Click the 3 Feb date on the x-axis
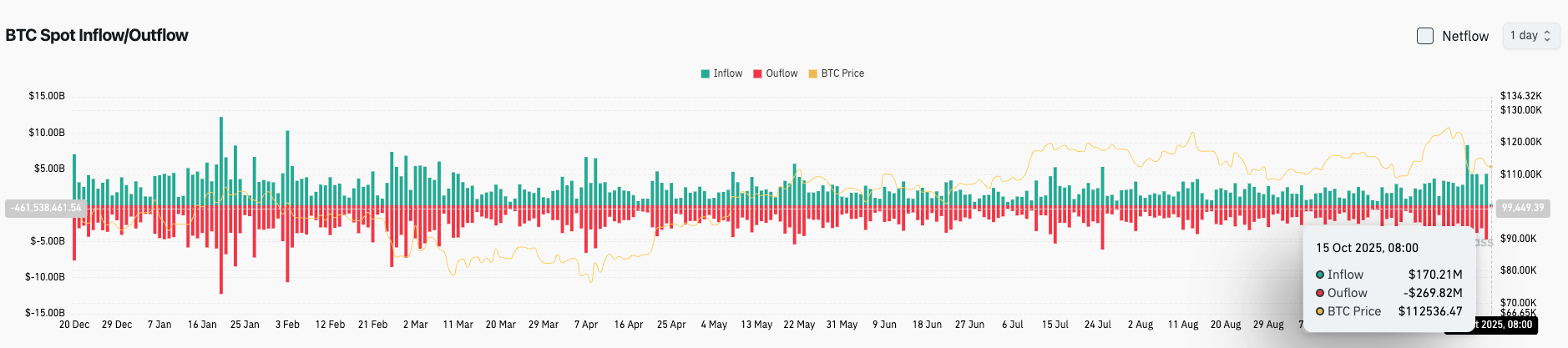Screen dimensions: 1568x348 (287, 325)
